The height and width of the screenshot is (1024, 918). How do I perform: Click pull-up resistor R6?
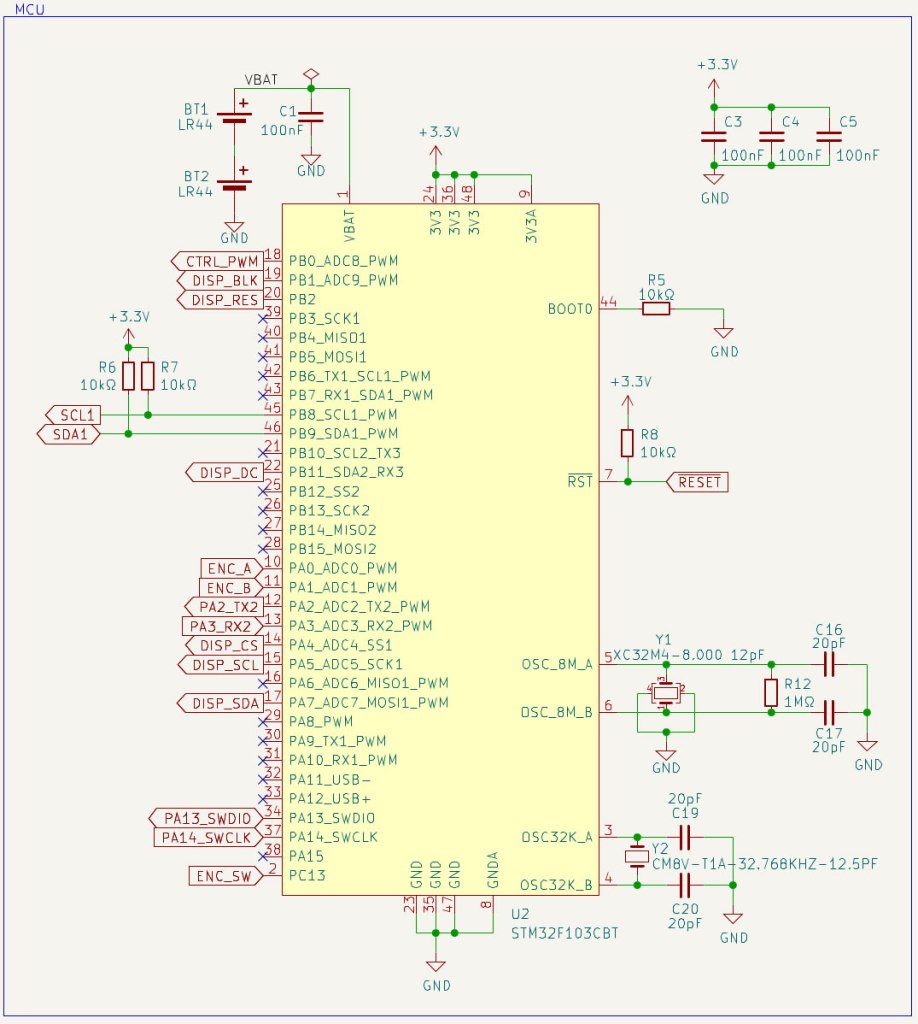tap(128, 376)
